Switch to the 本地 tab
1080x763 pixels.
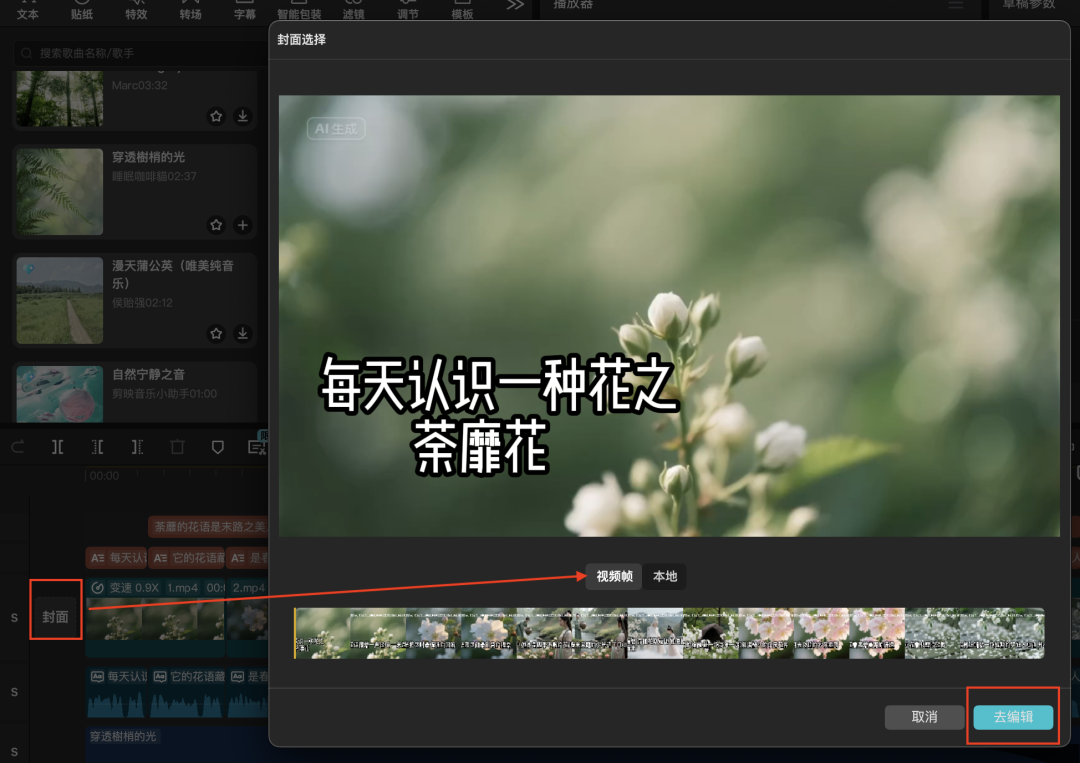pyautogui.click(x=664, y=577)
